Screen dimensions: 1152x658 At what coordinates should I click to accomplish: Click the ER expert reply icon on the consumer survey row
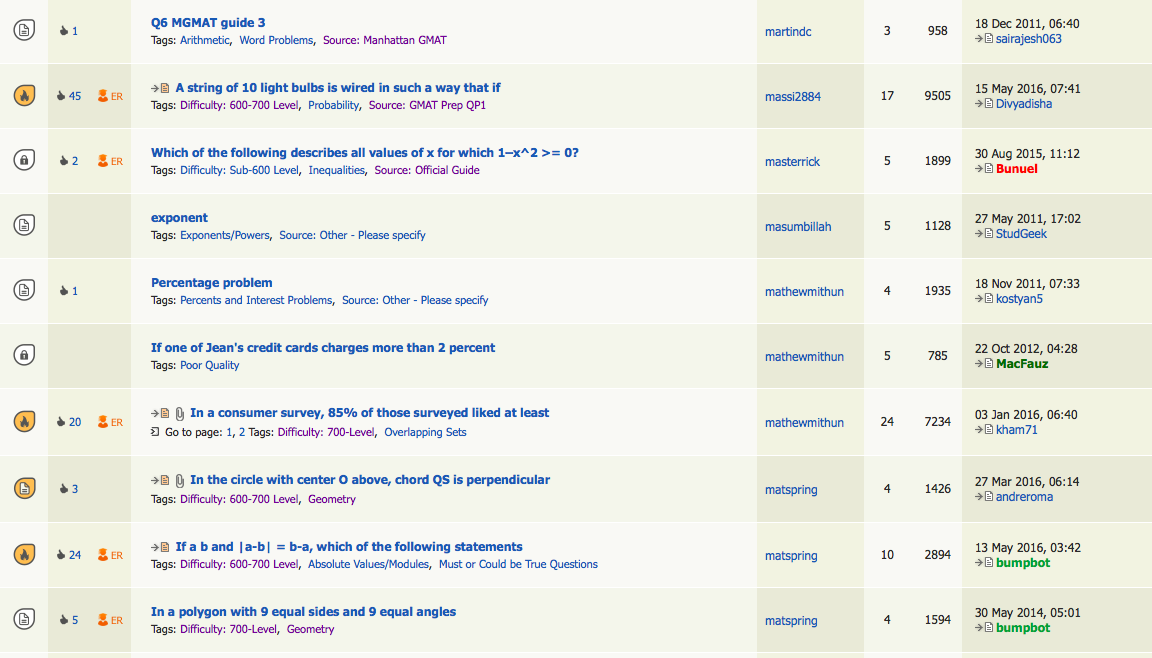pyautogui.click(x=110, y=422)
